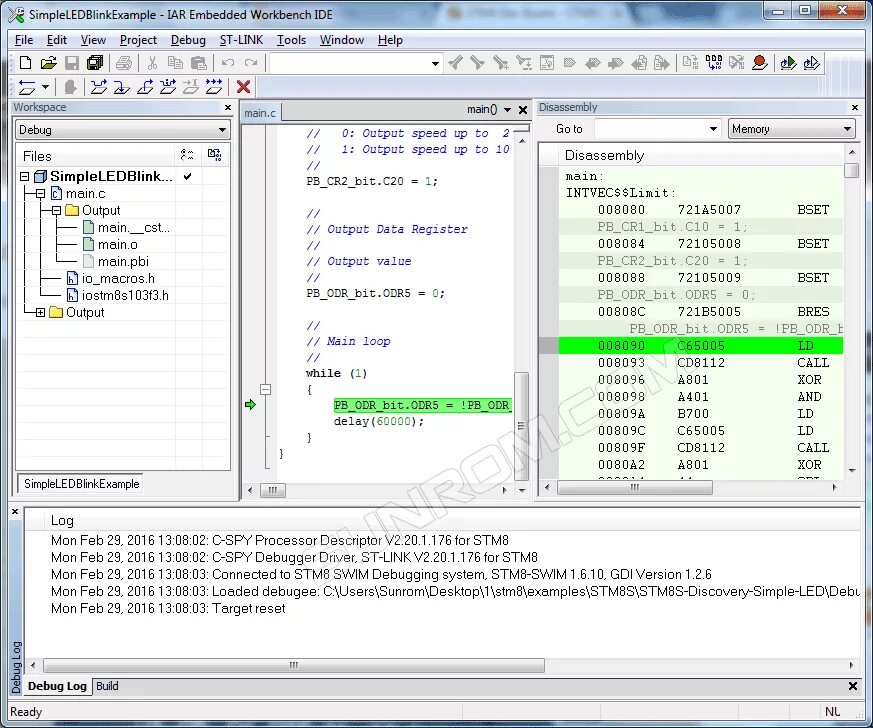Click the Go run icon
Screen dimensions: 873x728
tap(214, 87)
